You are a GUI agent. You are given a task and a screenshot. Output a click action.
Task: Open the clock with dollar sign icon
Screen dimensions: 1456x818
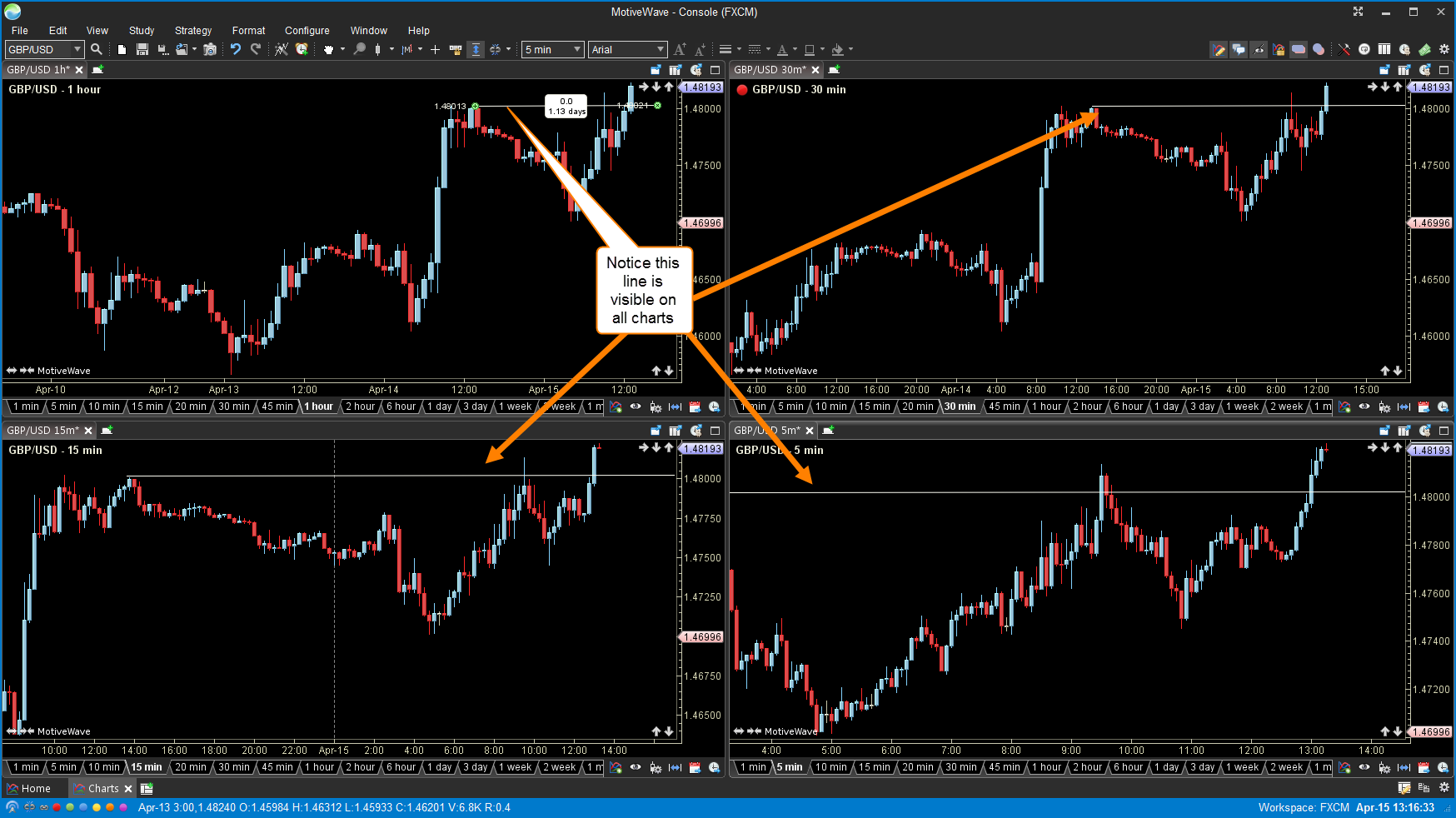pos(1404,49)
